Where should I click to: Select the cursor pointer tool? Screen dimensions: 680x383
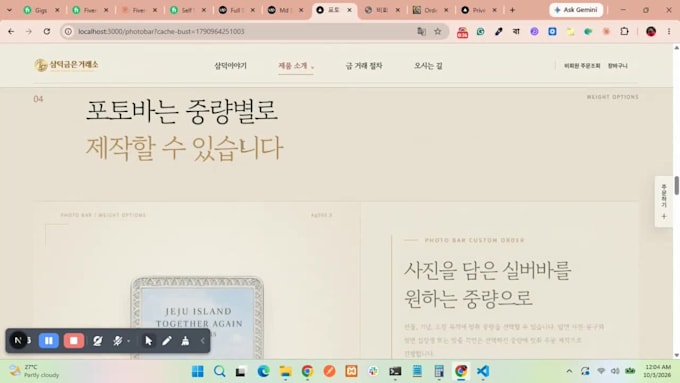149,341
